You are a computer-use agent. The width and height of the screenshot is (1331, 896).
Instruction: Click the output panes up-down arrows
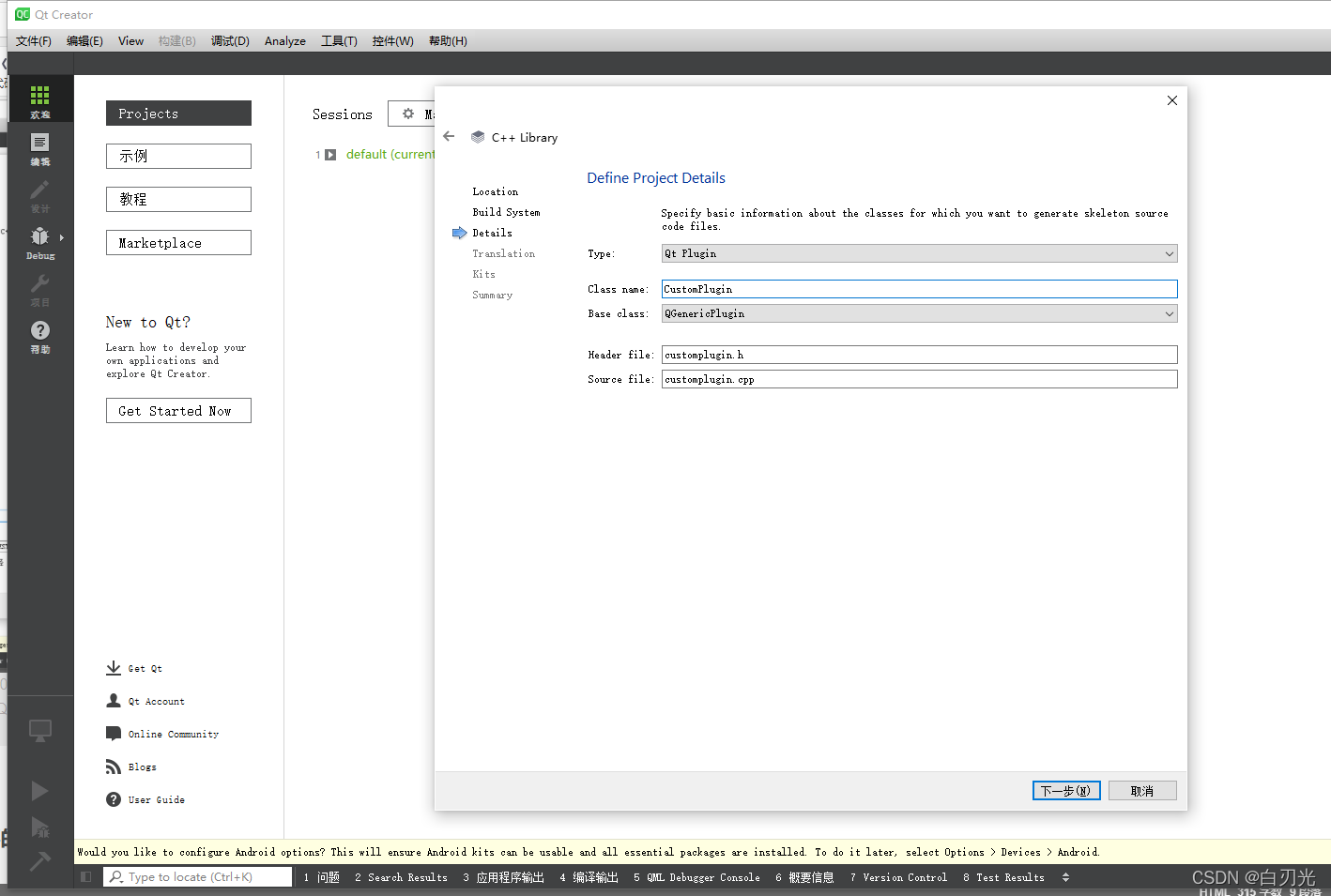(x=1065, y=877)
